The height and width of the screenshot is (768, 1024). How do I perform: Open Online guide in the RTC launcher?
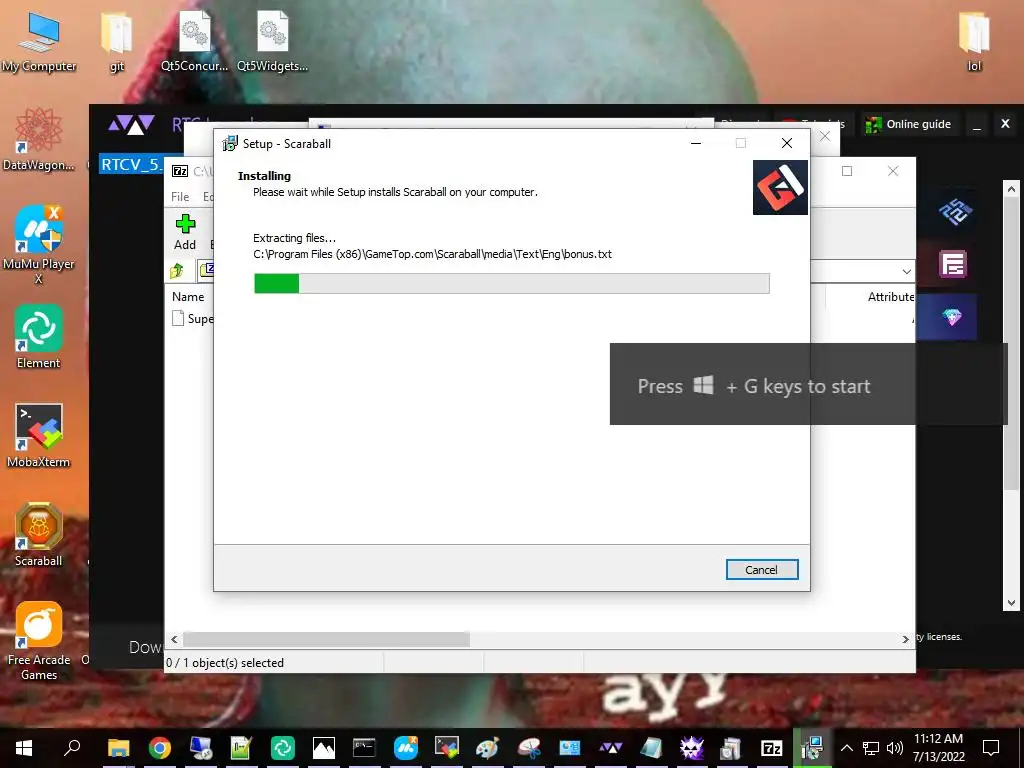point(908,124)
